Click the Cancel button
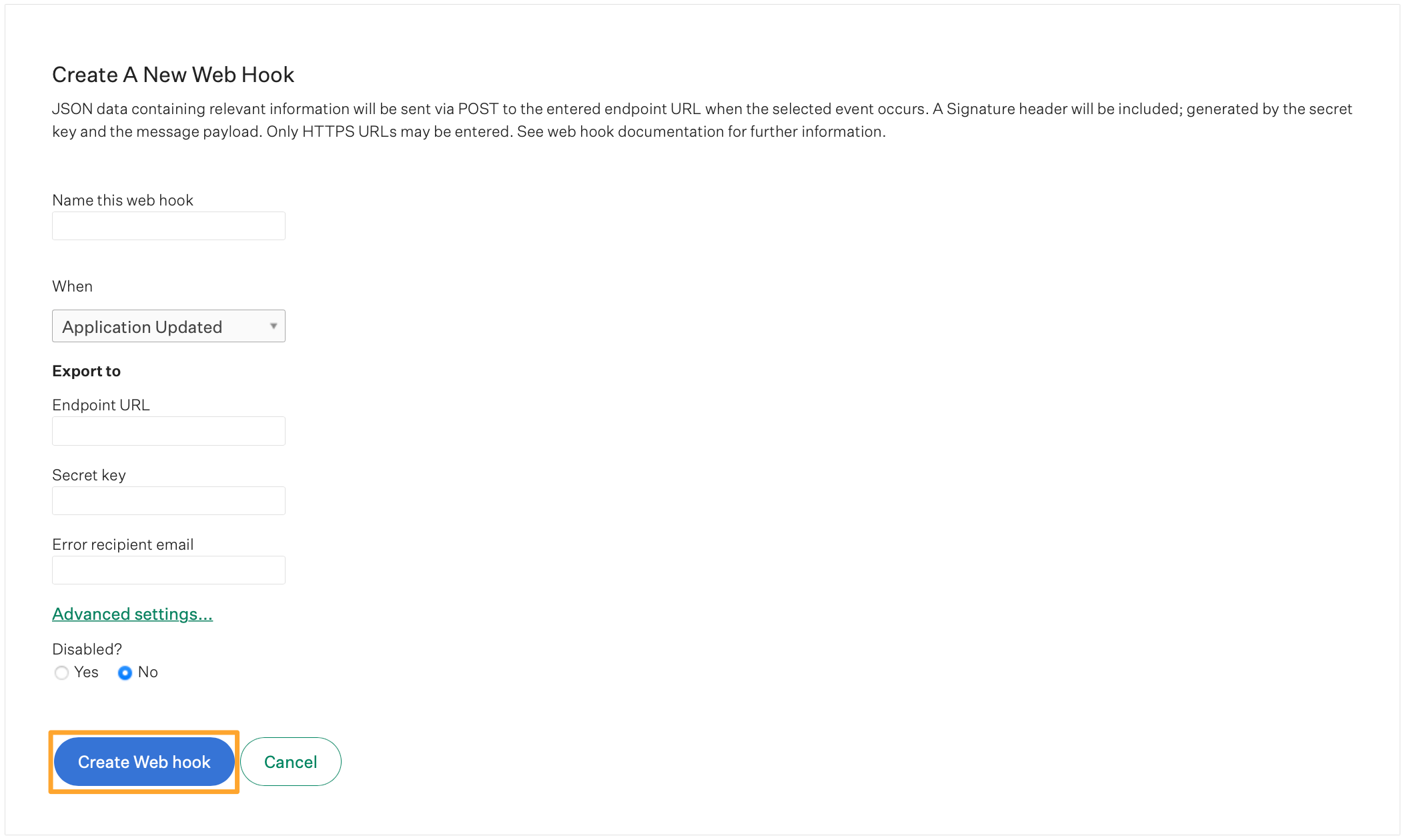 [290, 761]
